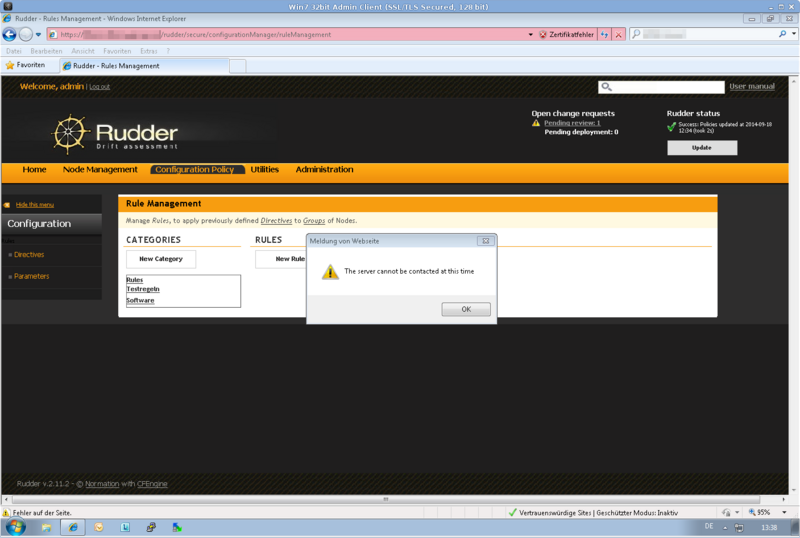The height and width of the screenshot is (538, 800).
Task: Select the Testregeln category tree item
Action: pyautogui.click(x=143, y=289)
